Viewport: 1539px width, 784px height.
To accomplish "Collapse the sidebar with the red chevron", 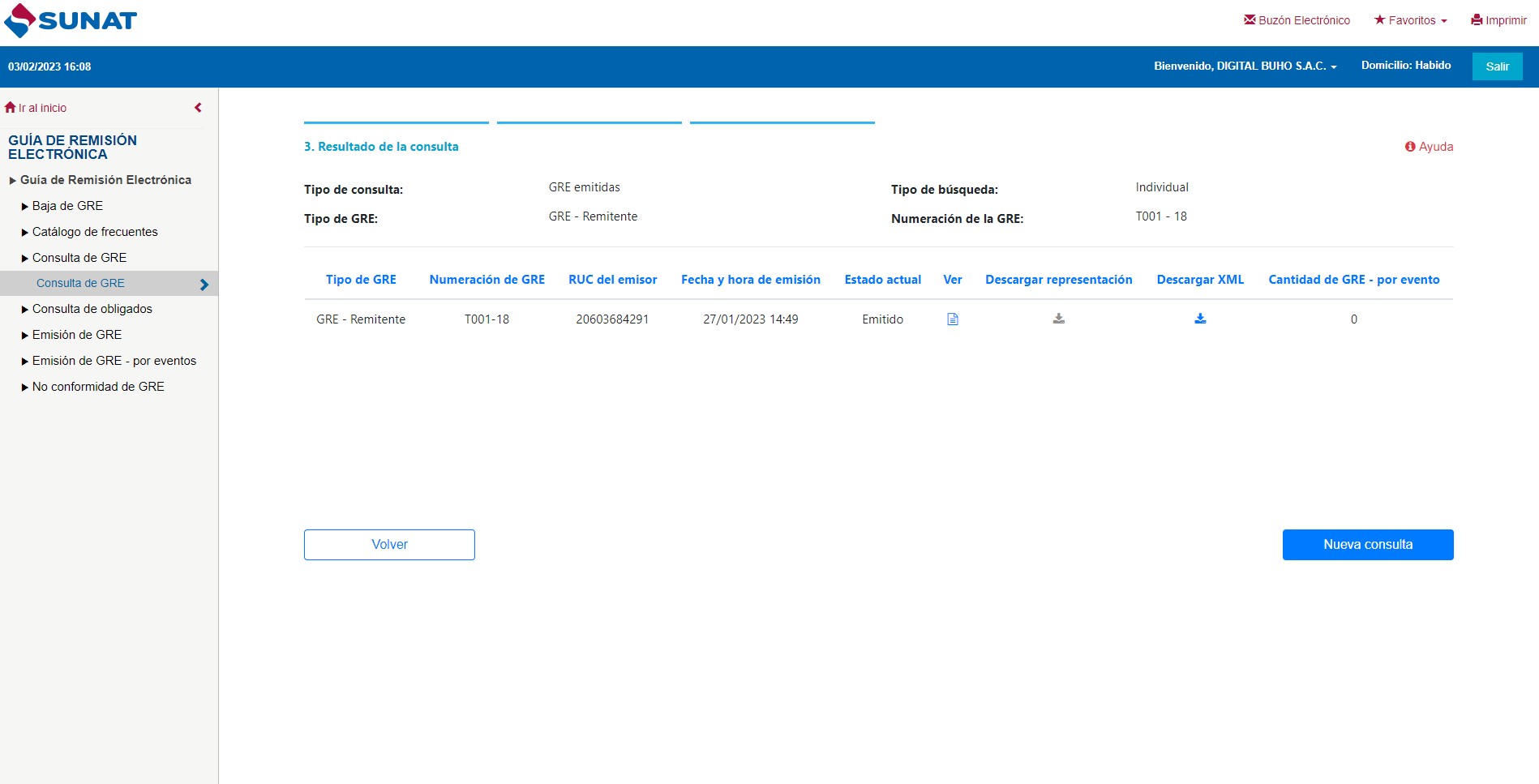I will pyautogui.click(x=198, y=108).
